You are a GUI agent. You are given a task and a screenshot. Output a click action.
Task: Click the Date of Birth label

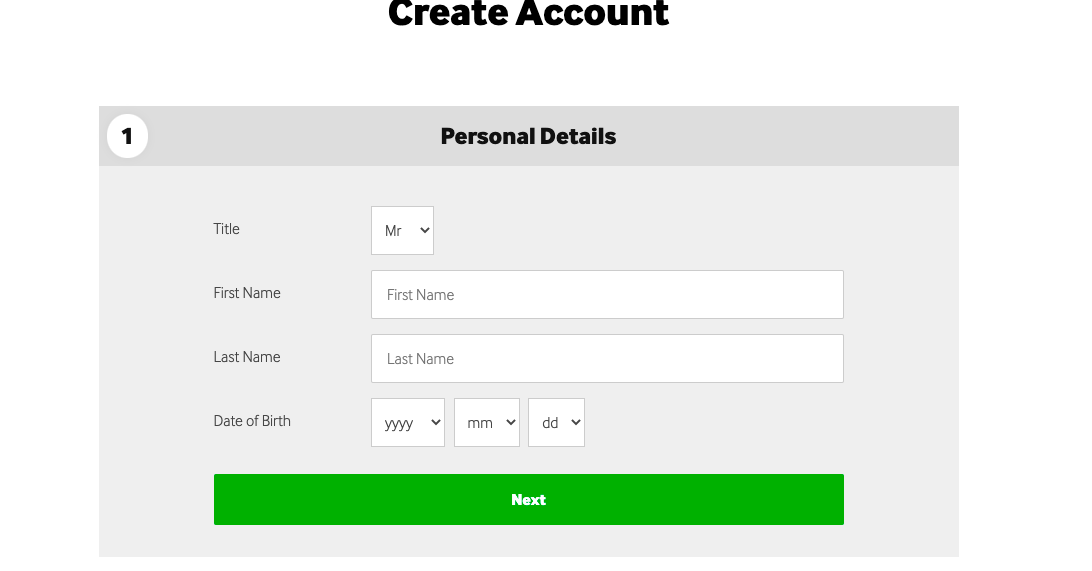(252, 421)
